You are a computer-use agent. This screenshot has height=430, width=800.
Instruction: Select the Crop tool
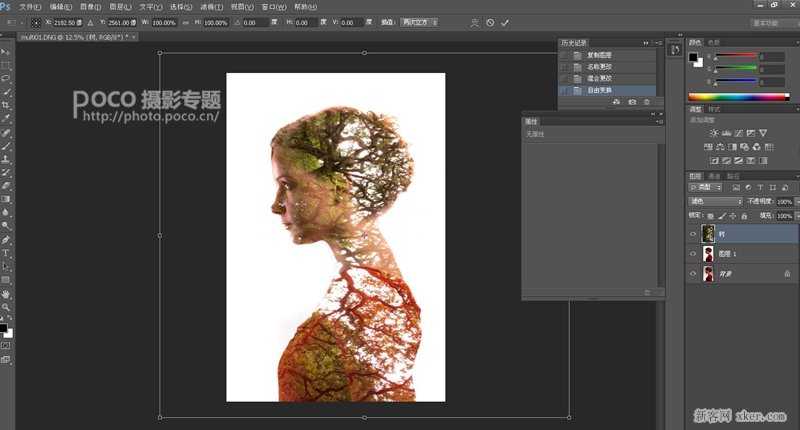pyautogui.click(x=6, y=105)
